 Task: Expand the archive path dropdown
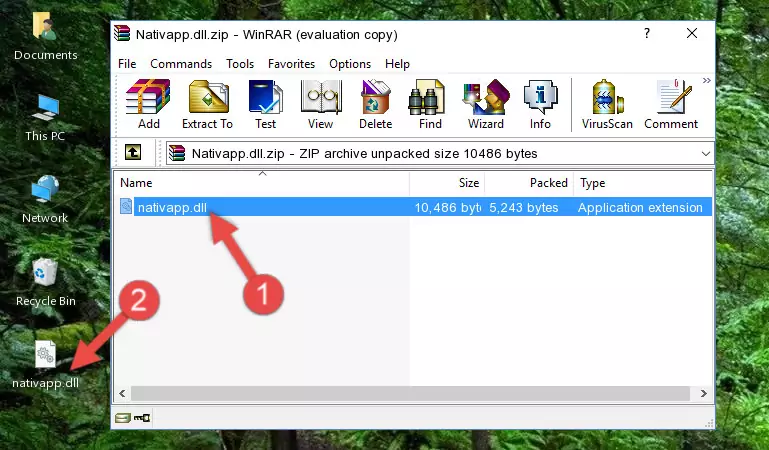tap(706, 153)
